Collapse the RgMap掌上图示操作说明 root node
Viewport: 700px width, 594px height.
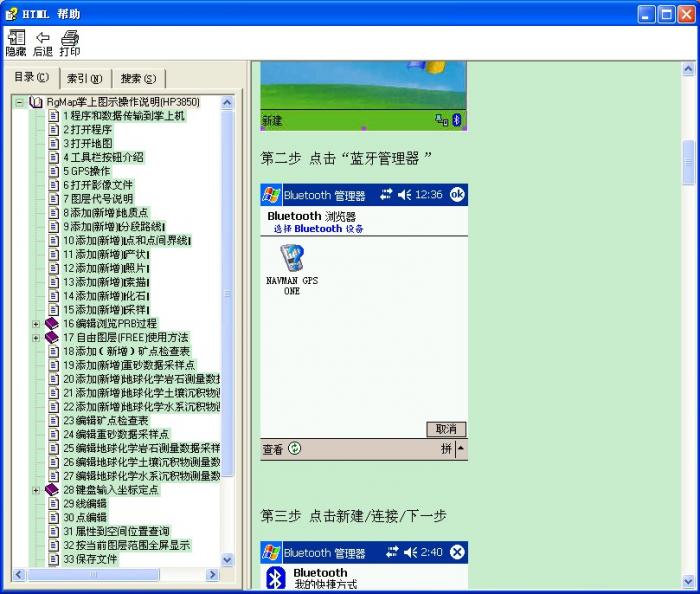(20, 102)
